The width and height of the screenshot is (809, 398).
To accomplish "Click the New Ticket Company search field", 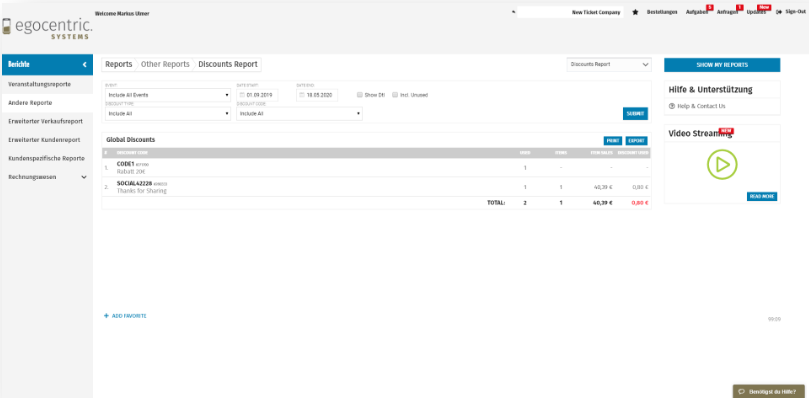I will tap(570, 12).
